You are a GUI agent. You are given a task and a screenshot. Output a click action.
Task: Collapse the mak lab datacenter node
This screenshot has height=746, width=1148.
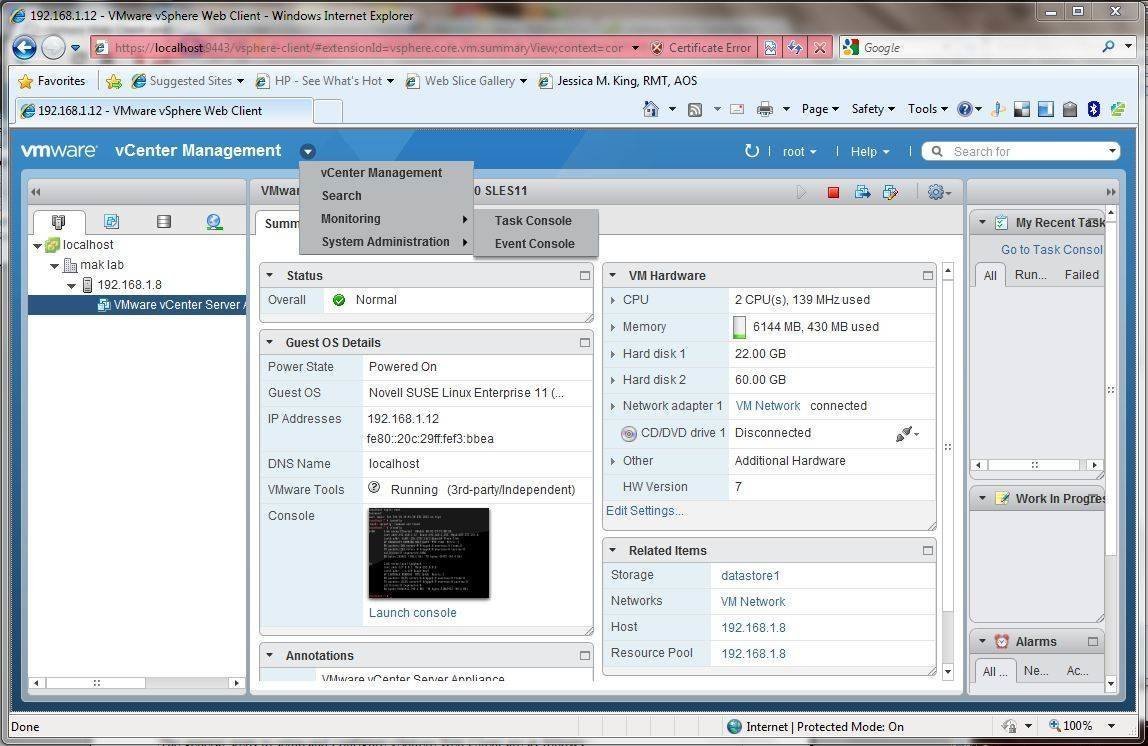coord(54,266)
